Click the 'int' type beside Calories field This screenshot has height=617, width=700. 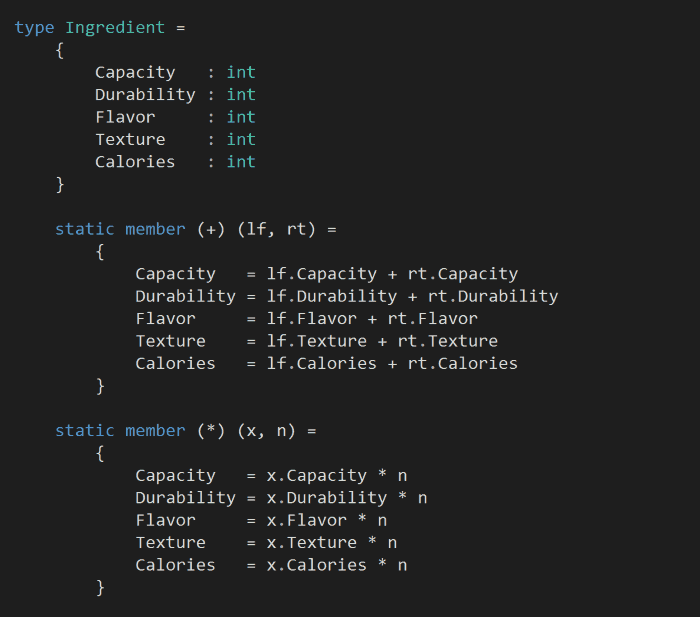pos(241,161)
